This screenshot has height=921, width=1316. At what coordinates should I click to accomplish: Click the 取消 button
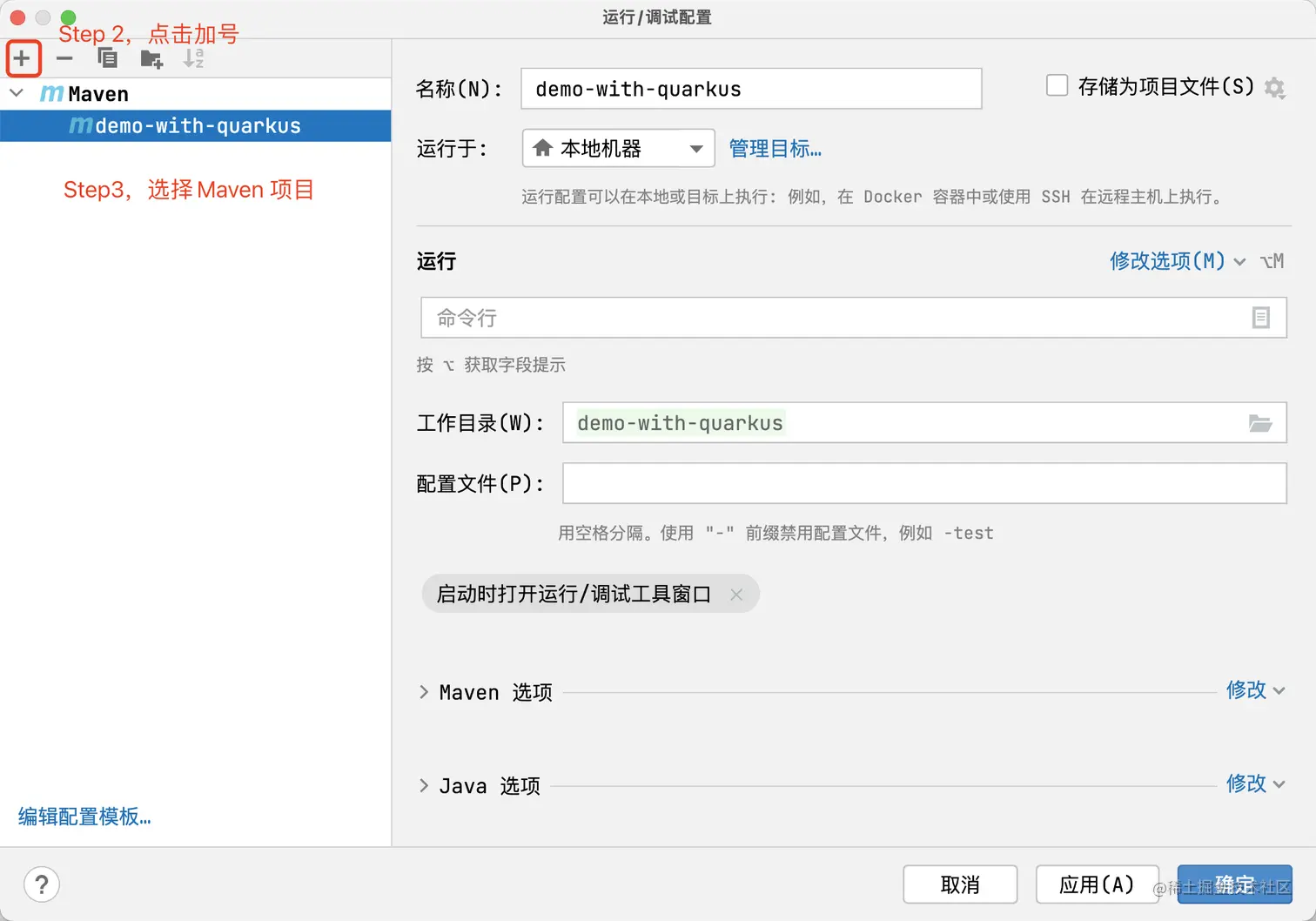click(960, 884)
